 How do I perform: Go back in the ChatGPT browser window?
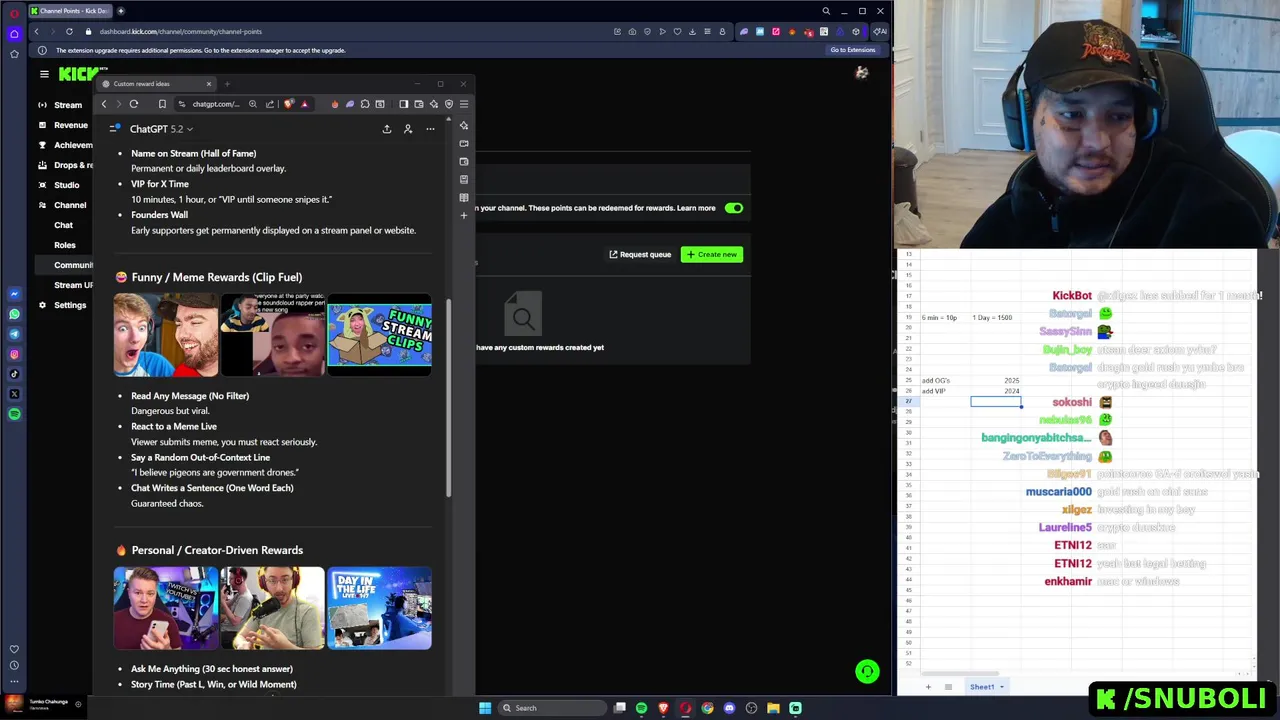click(x=104, y=104)
